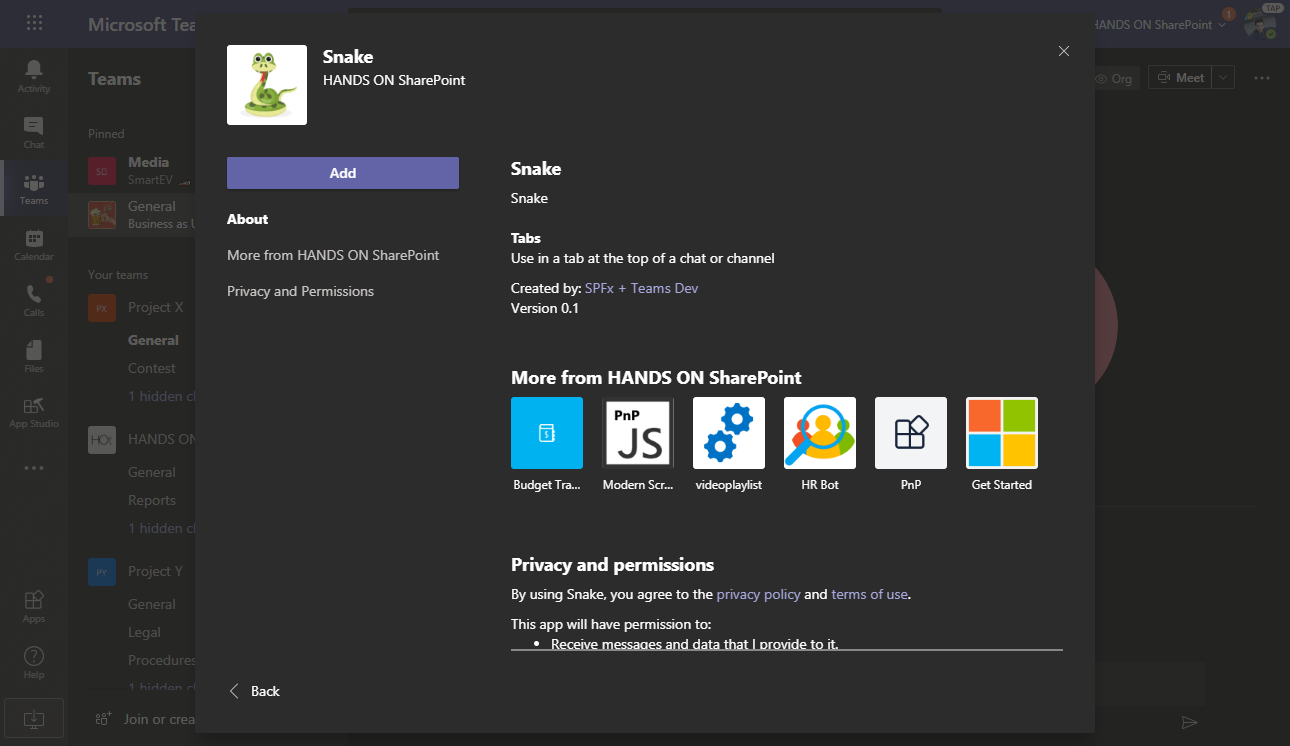Open the HR Bot app tile

click(820, 433)
